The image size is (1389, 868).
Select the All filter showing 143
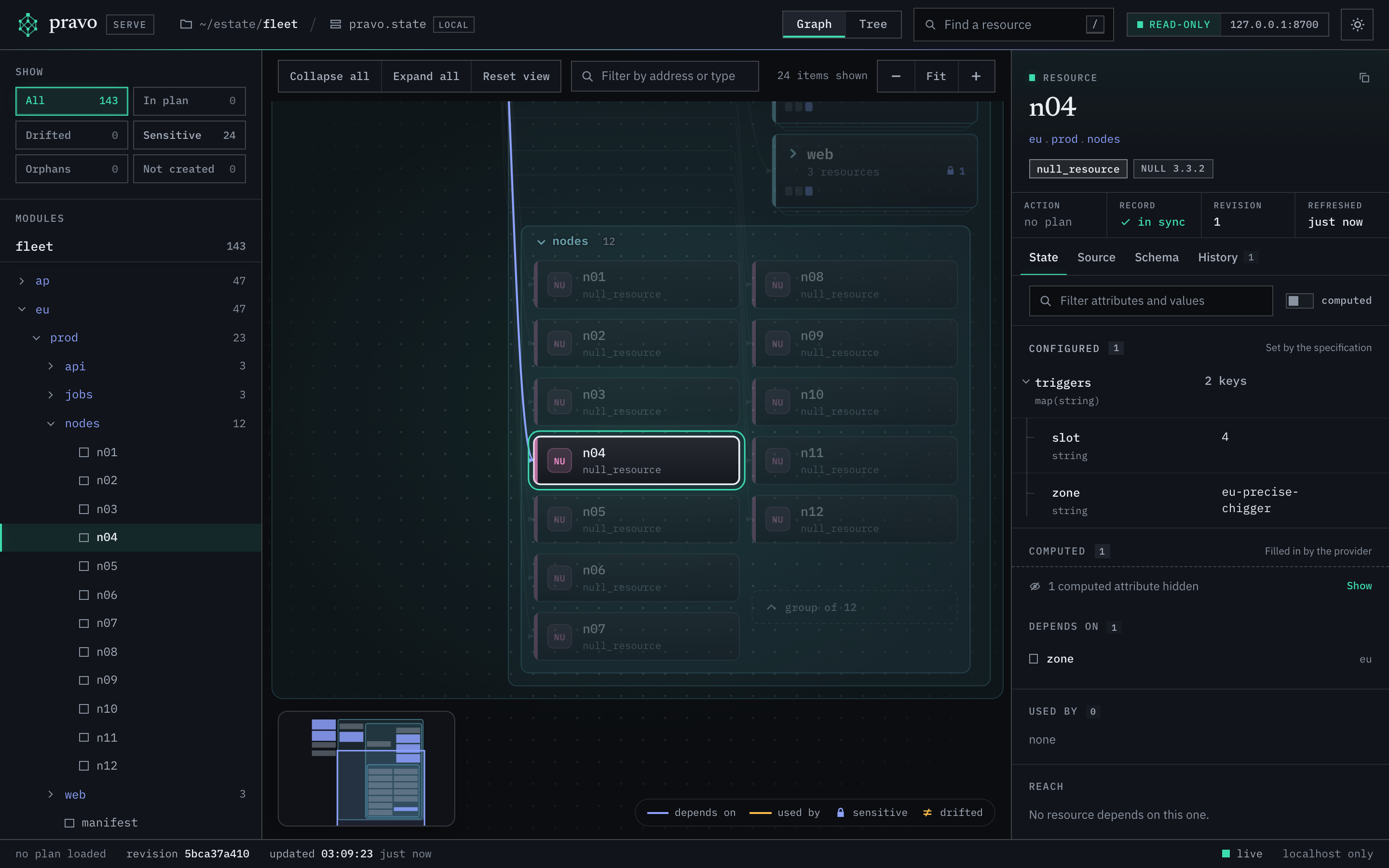72,101
